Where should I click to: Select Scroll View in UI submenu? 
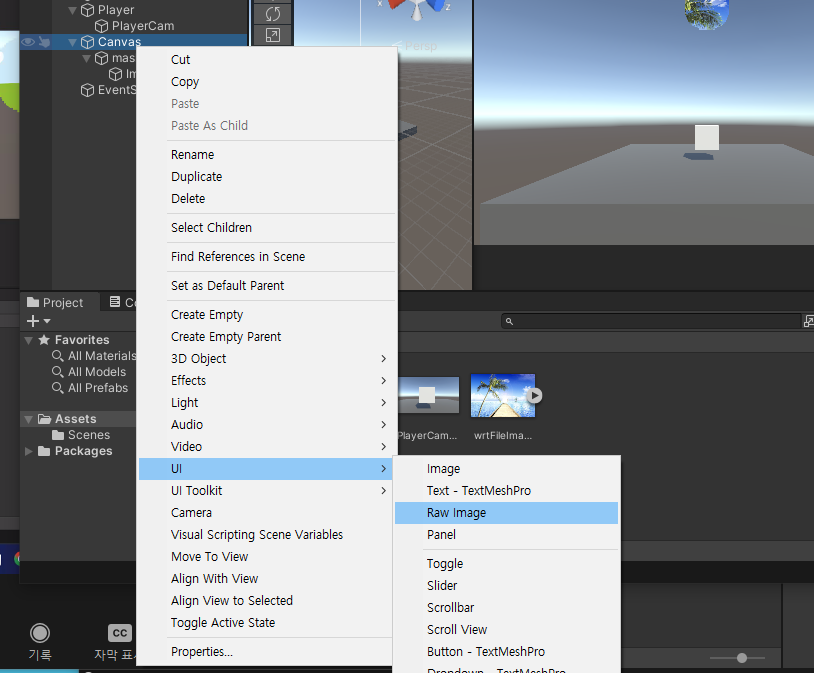point(506,629)
